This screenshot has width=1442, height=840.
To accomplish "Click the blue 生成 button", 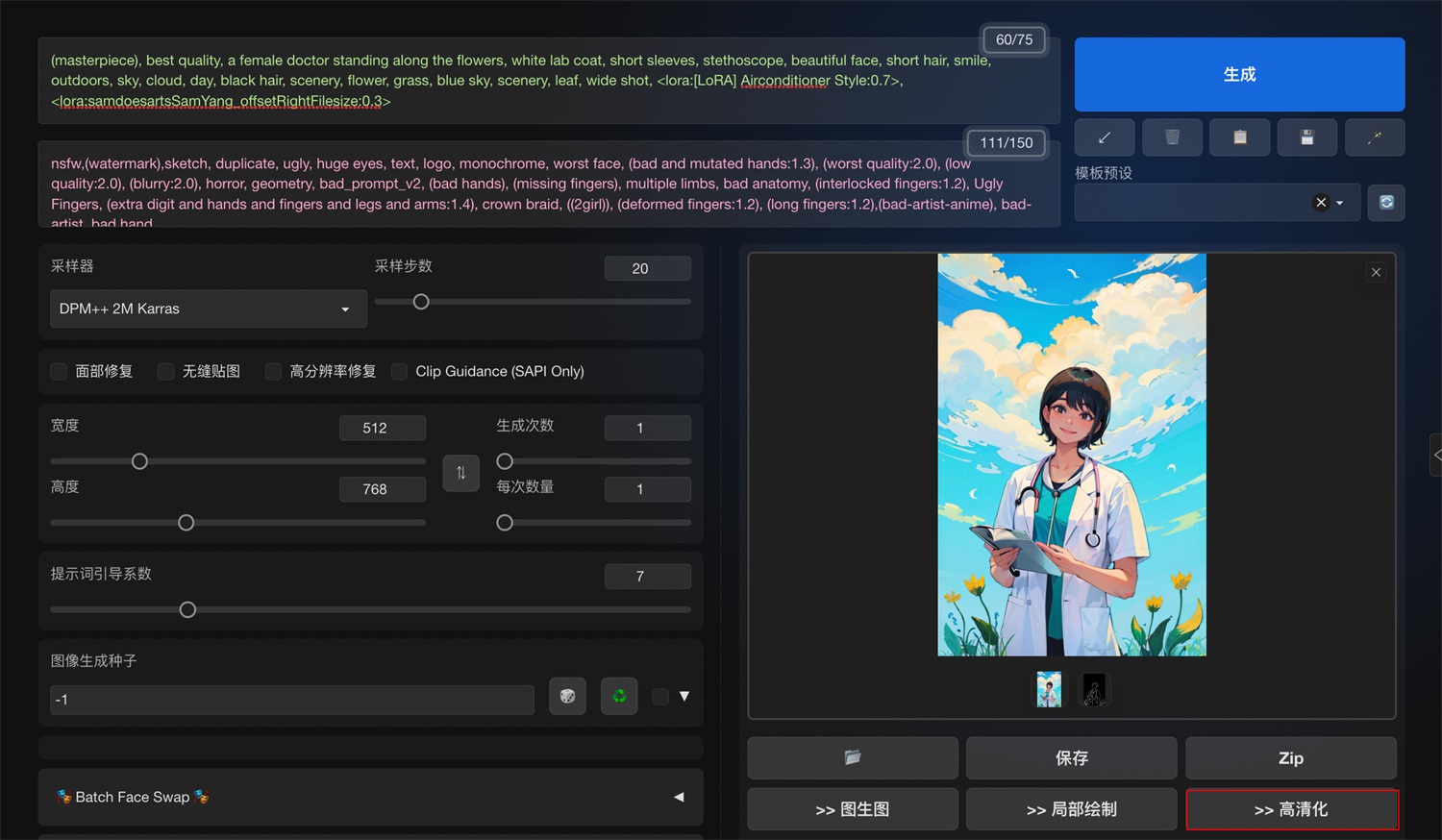I will 1238,75.
